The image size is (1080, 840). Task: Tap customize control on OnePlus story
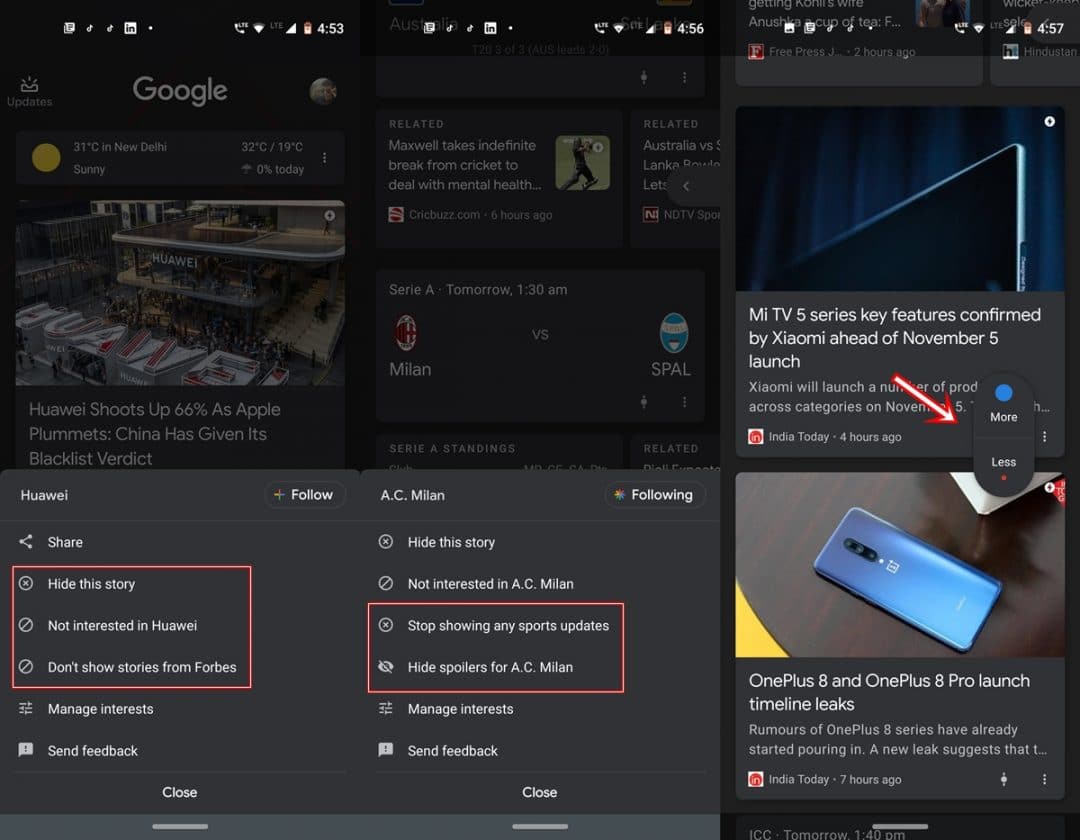tap(1004, 779)
